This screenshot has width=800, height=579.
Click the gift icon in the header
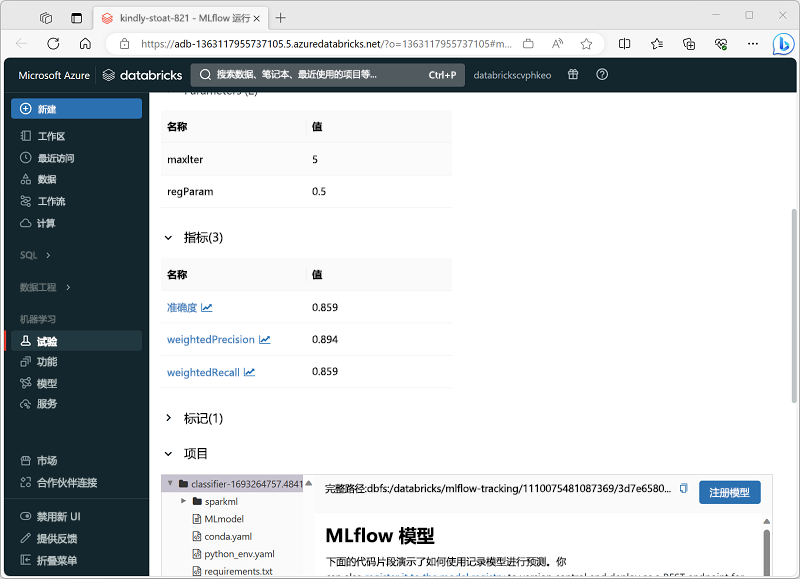(573, 74)
